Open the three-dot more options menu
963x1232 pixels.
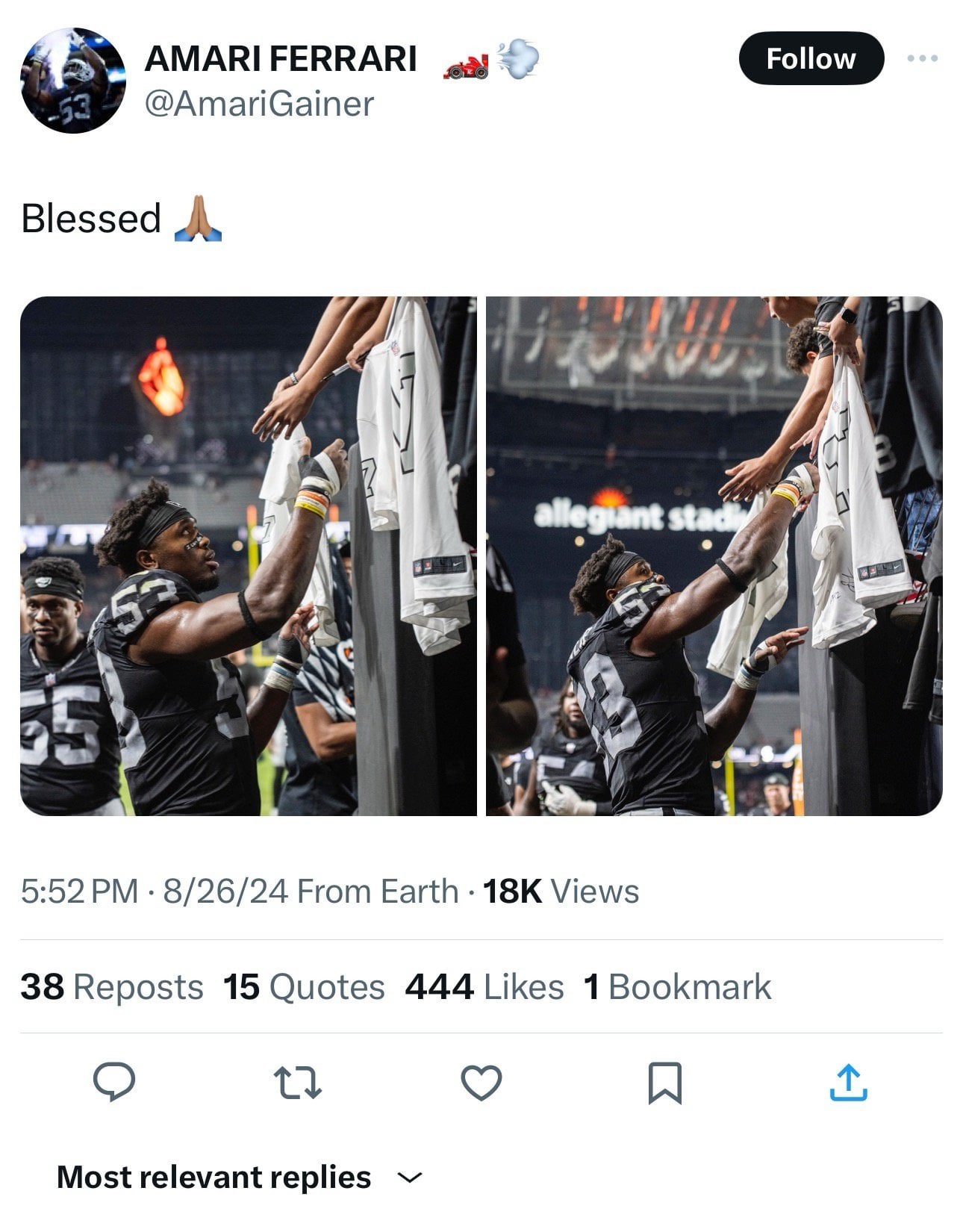pyautogui.click(x=923, y=58)
